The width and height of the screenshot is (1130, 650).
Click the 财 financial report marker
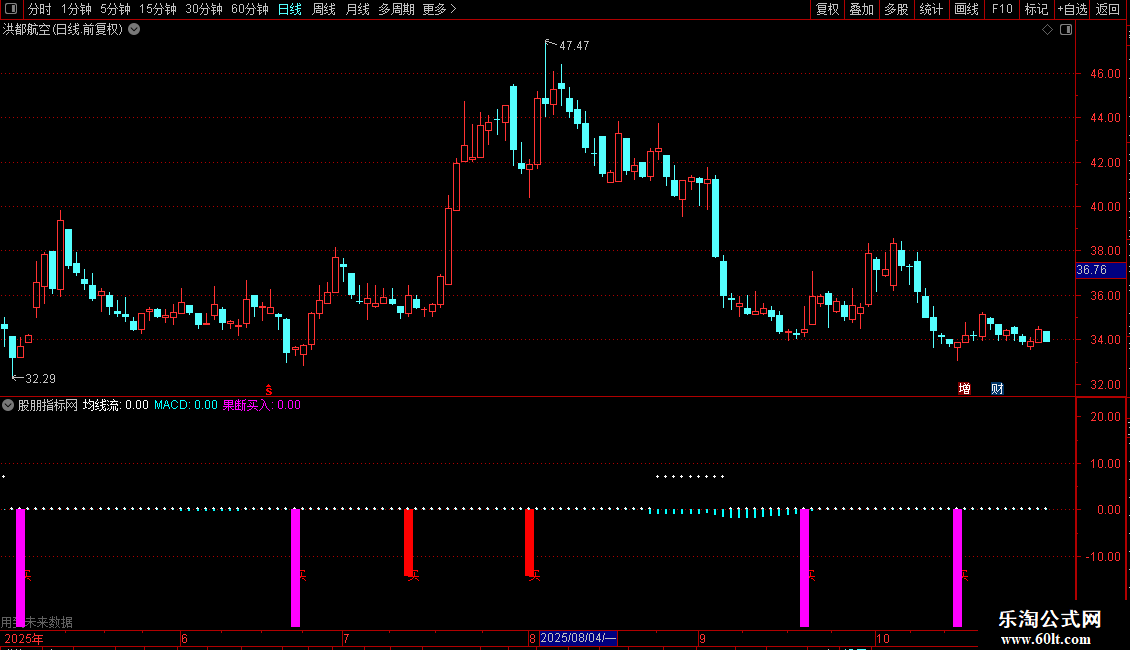tap(997, 388)
